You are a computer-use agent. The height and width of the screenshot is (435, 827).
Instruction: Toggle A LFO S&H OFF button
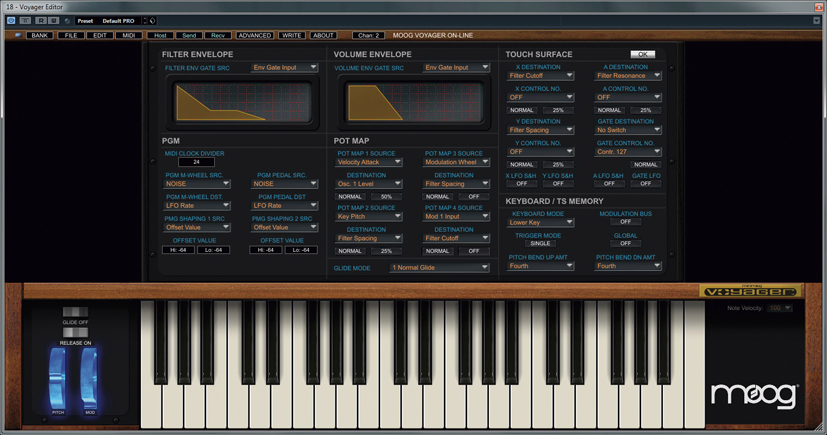[x=609, y=184]
